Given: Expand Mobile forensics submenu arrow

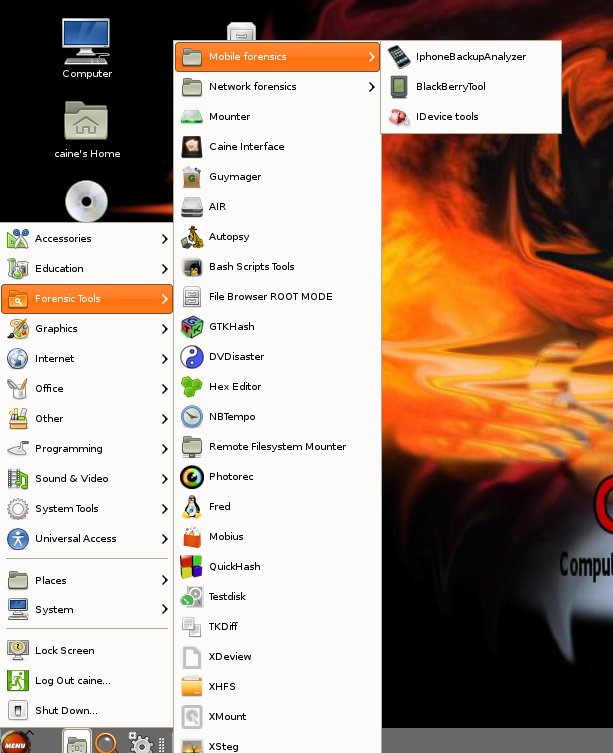Looking at the screenshot, I should (x=371, y=57).
